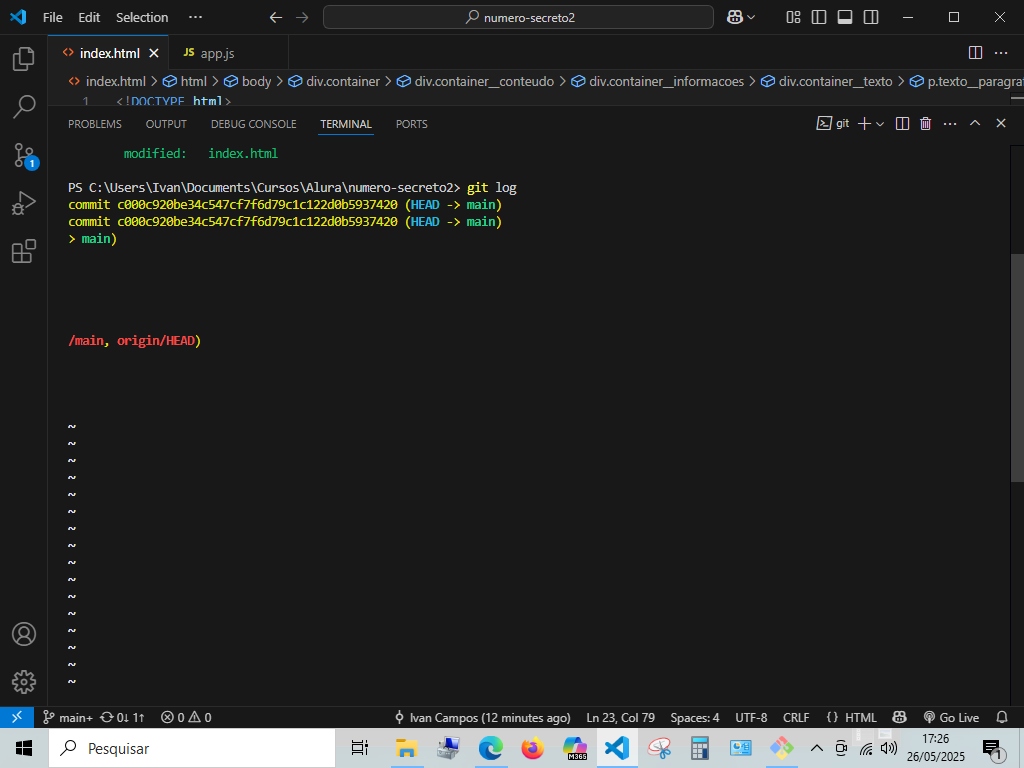
Task: Open remote window indicator in status bar
Action: pos(17,717)
